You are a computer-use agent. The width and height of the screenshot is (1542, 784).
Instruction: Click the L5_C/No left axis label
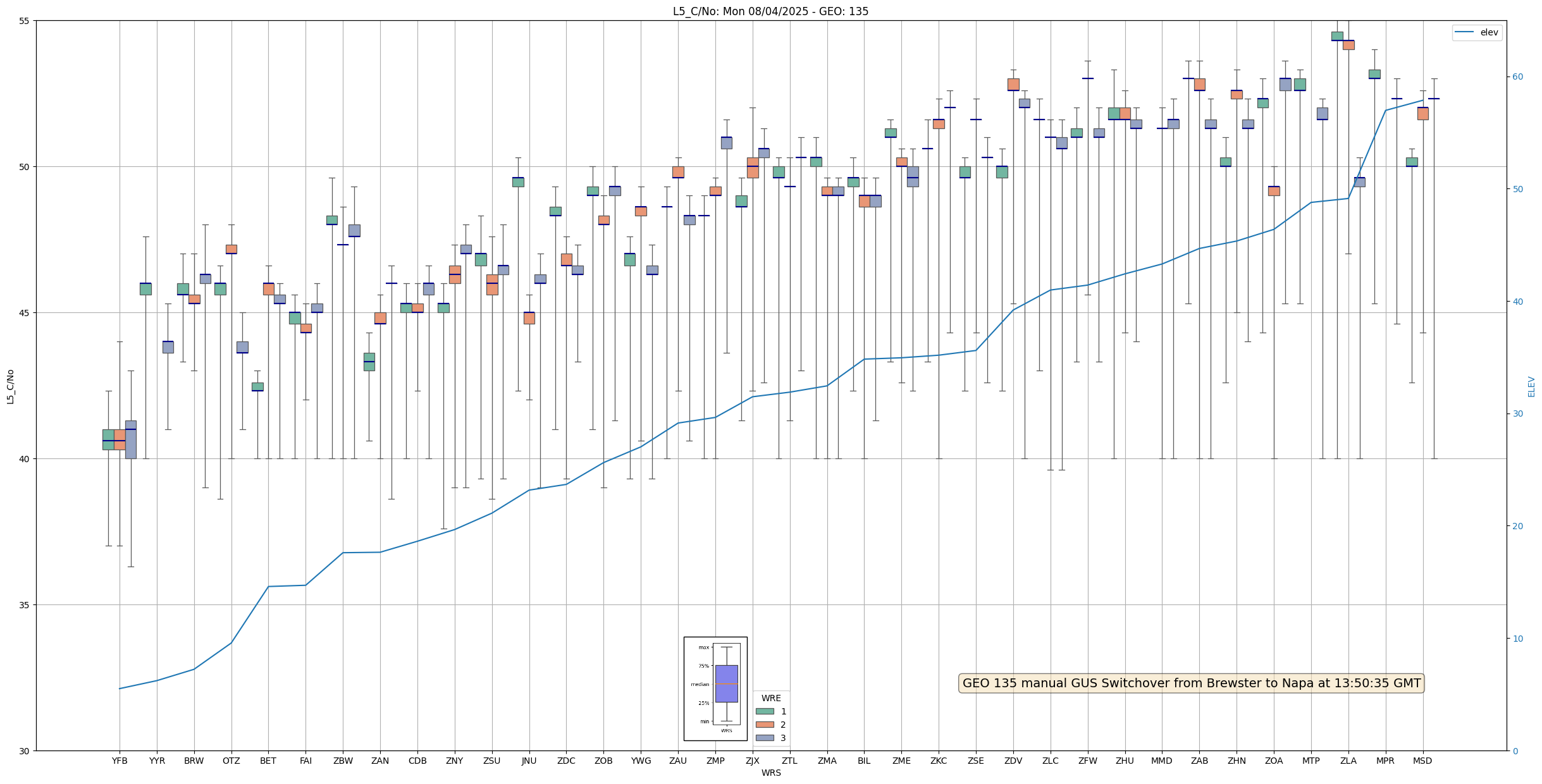(x=10, y=386)
